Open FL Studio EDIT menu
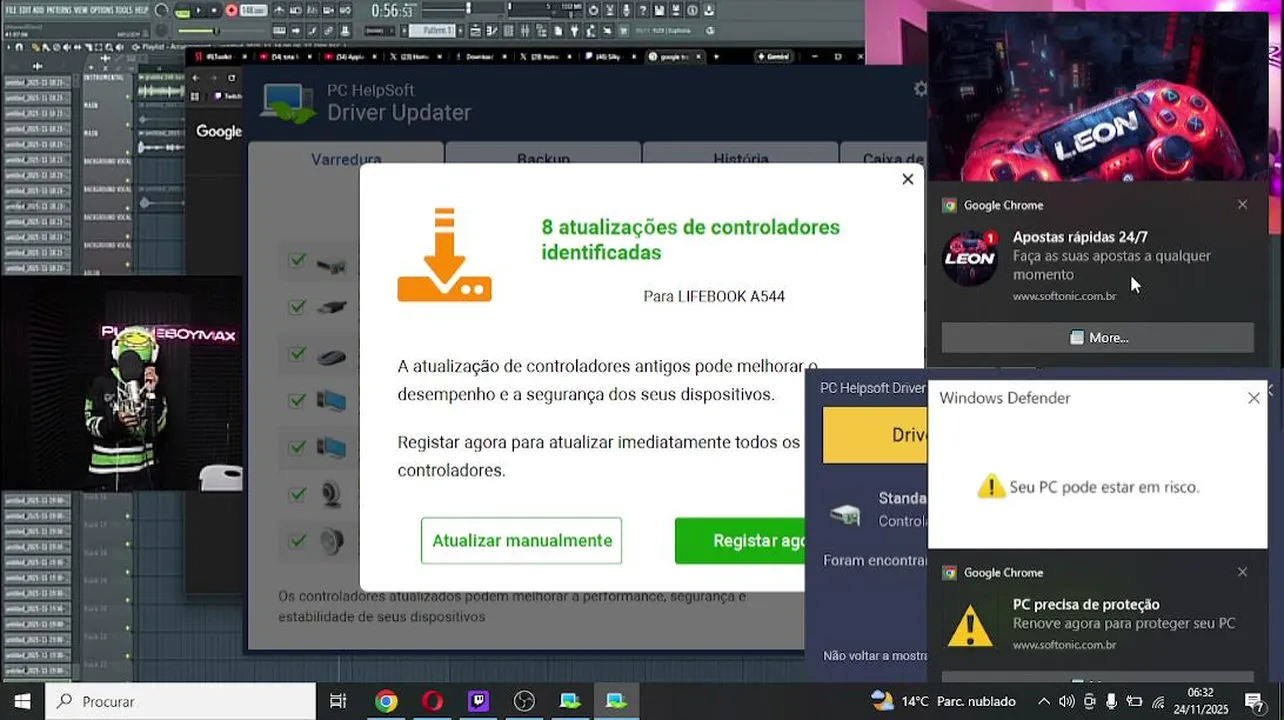Viewport: 1284px width, 720px height. 25,10
